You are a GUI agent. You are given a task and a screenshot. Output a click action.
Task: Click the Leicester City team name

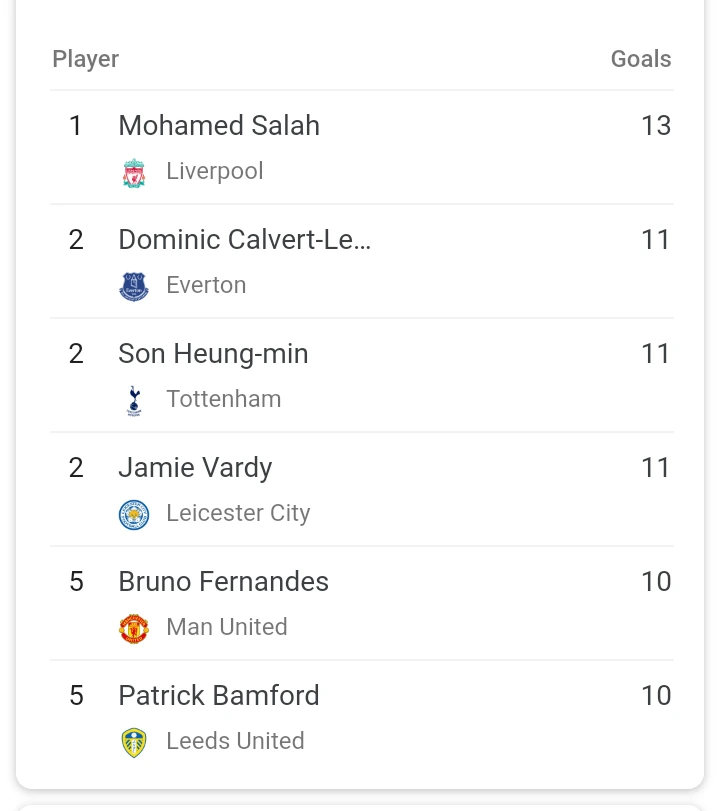point(238,513)
